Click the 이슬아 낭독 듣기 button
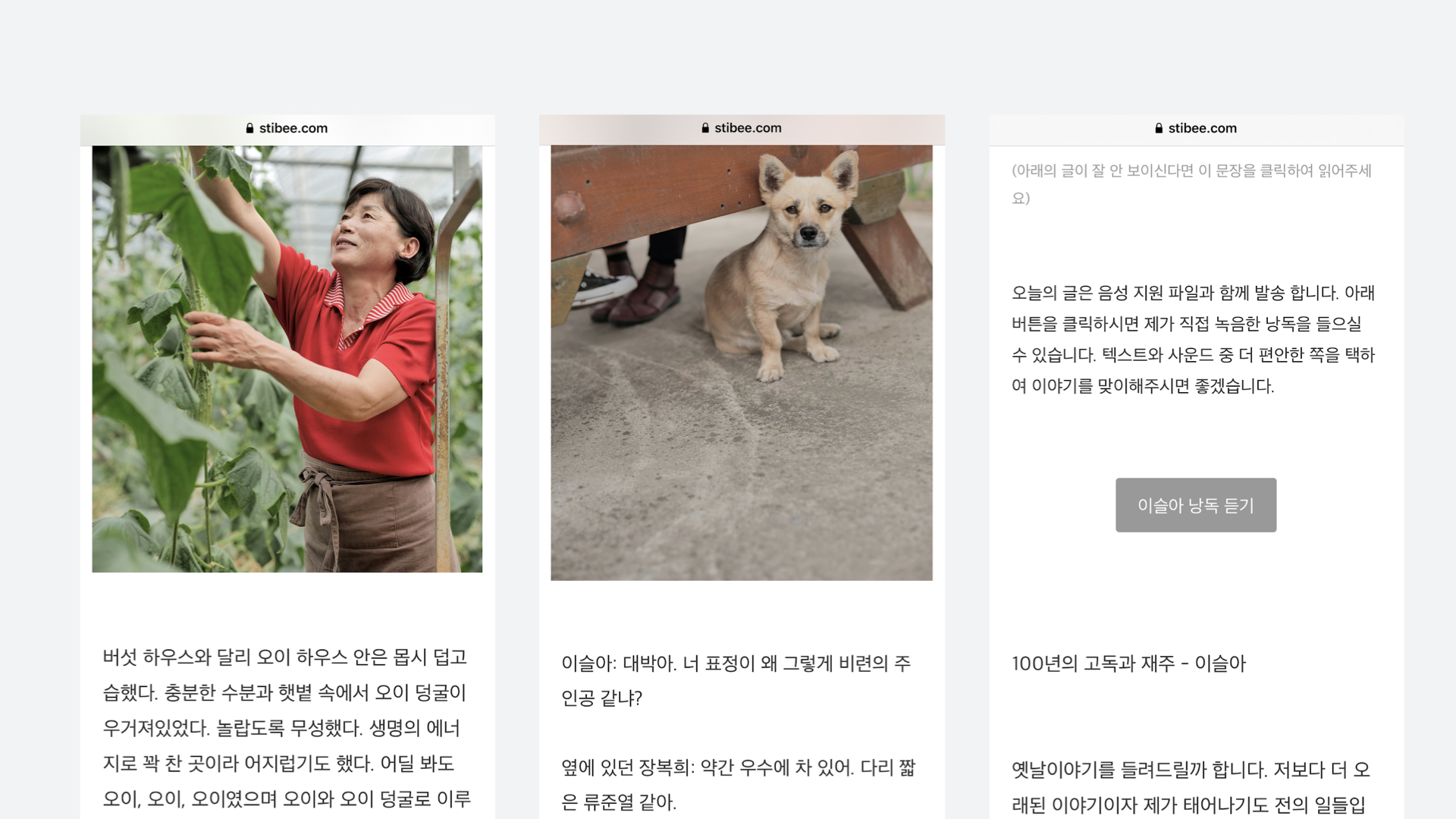1456x819 pixels. point(1196,505)
